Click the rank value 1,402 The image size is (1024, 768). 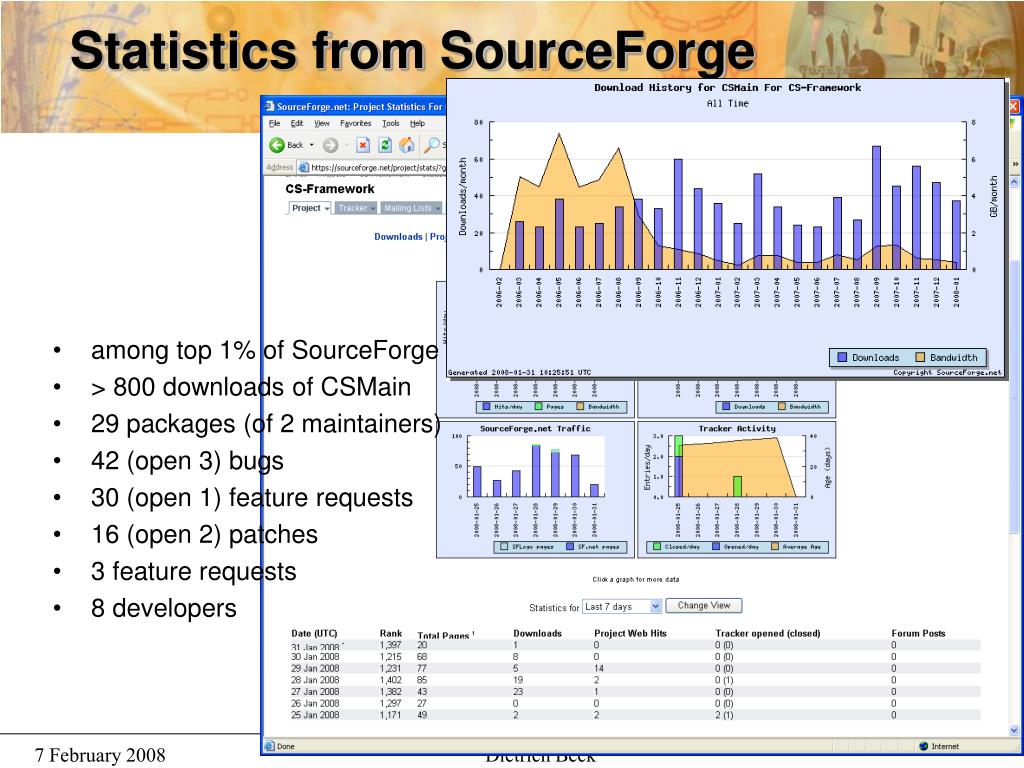391,680
